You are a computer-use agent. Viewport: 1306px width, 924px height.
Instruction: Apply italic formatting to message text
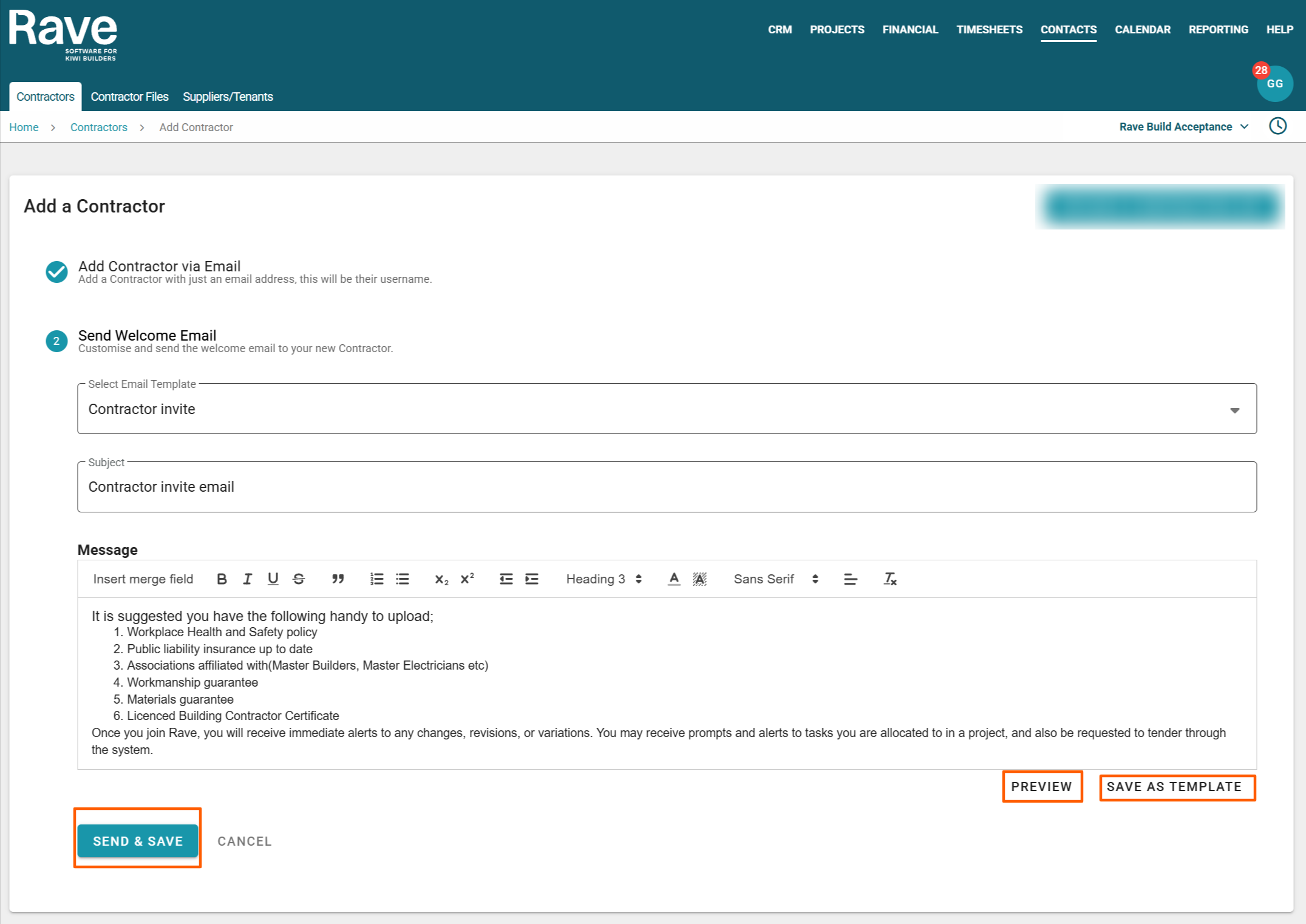tap(247, 579)
